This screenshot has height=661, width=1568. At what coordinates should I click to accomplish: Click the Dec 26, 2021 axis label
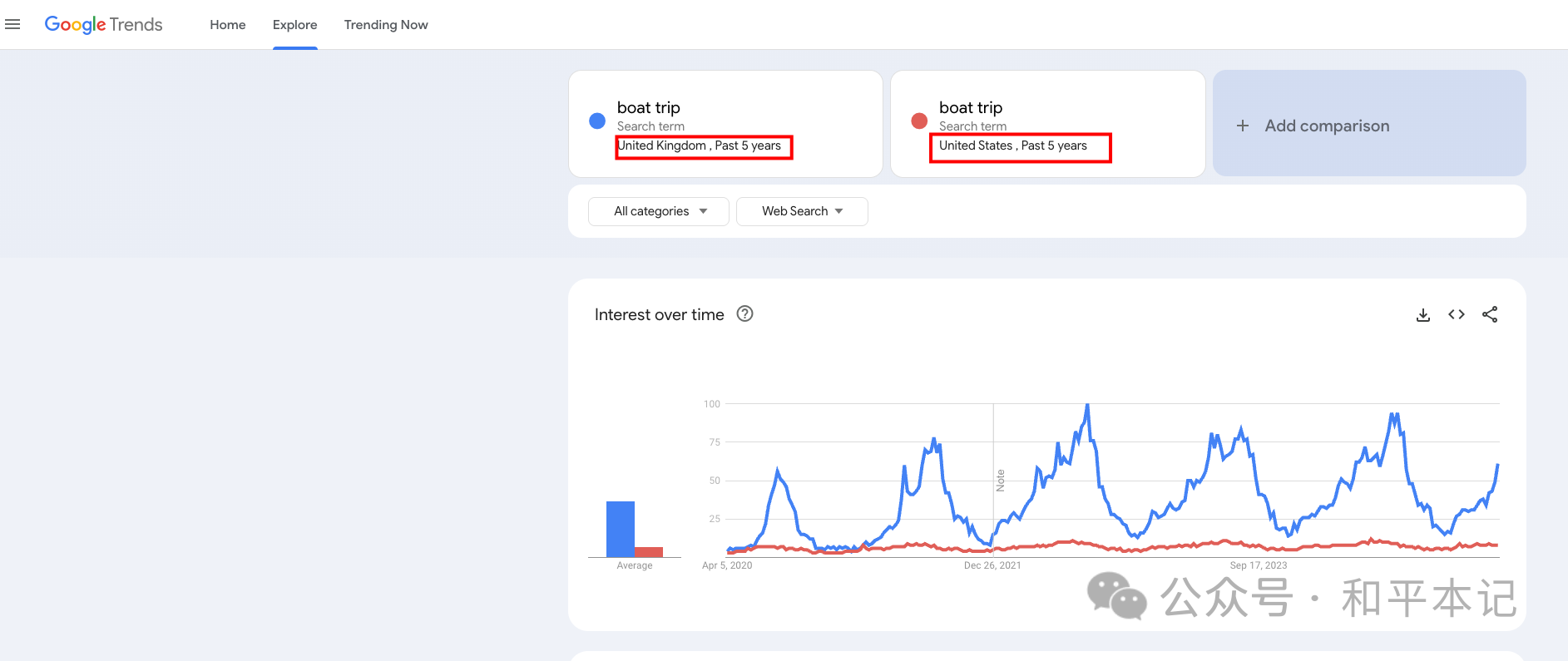point(992,565)
